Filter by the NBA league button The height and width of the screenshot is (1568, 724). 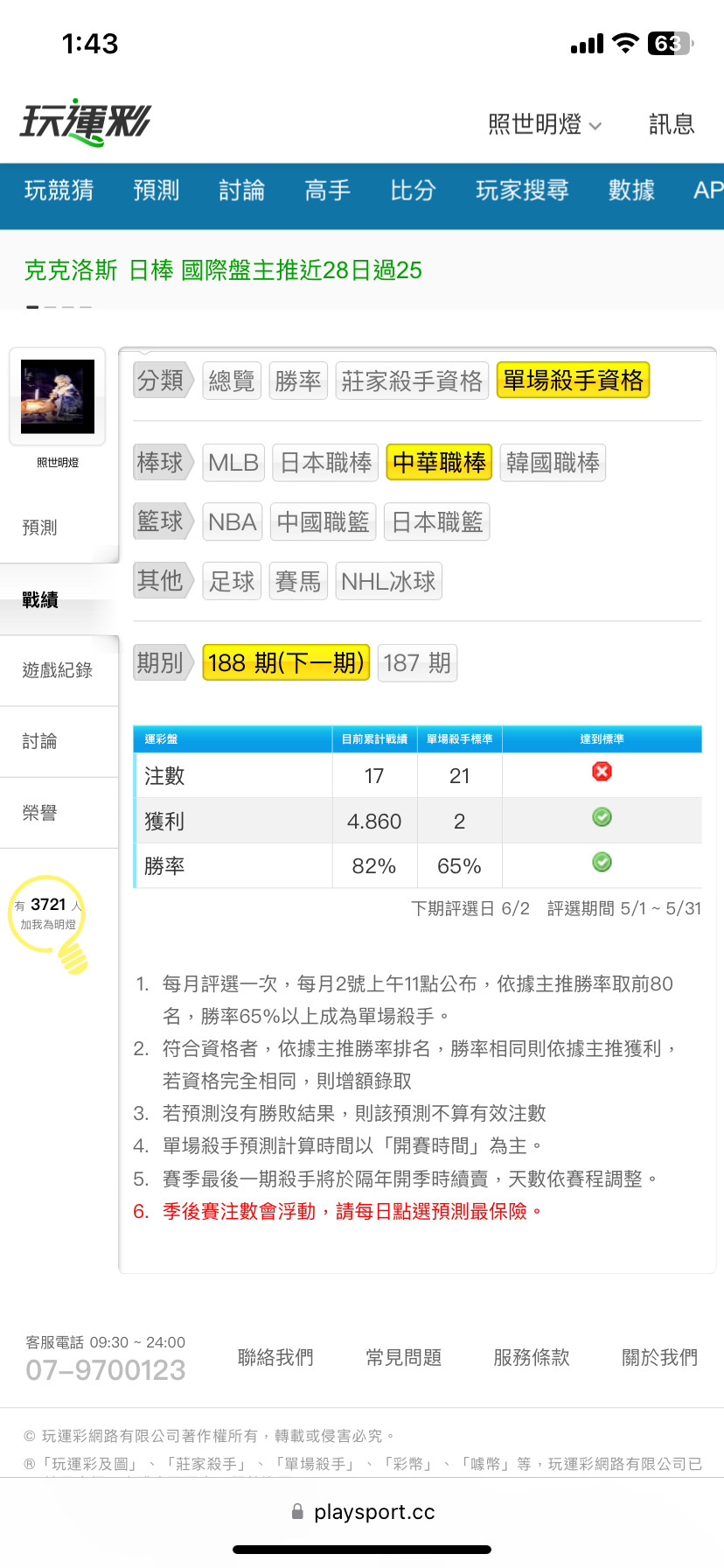pos(232,522)
